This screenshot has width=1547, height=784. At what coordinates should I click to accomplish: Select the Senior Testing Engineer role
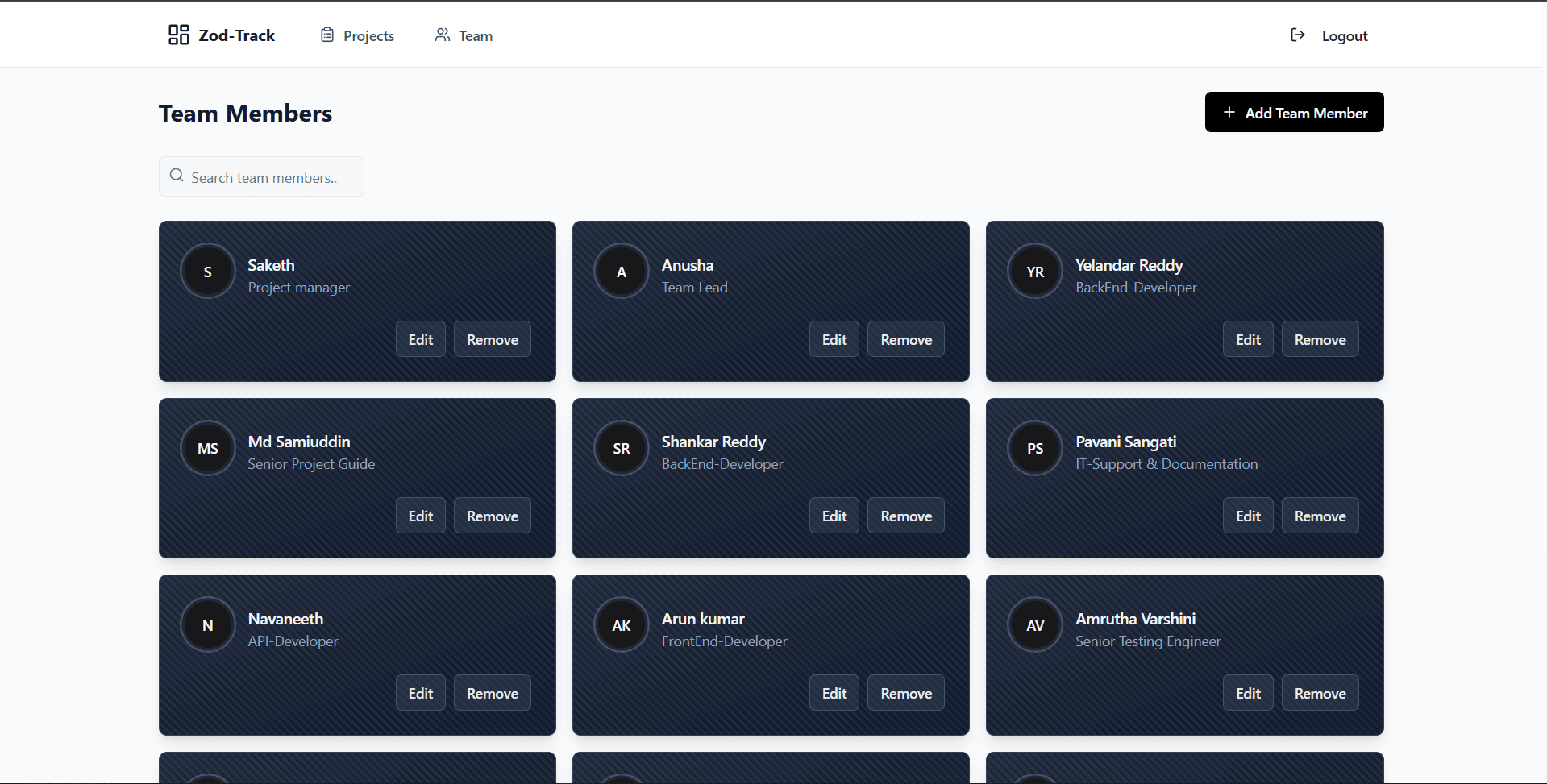1148,641
